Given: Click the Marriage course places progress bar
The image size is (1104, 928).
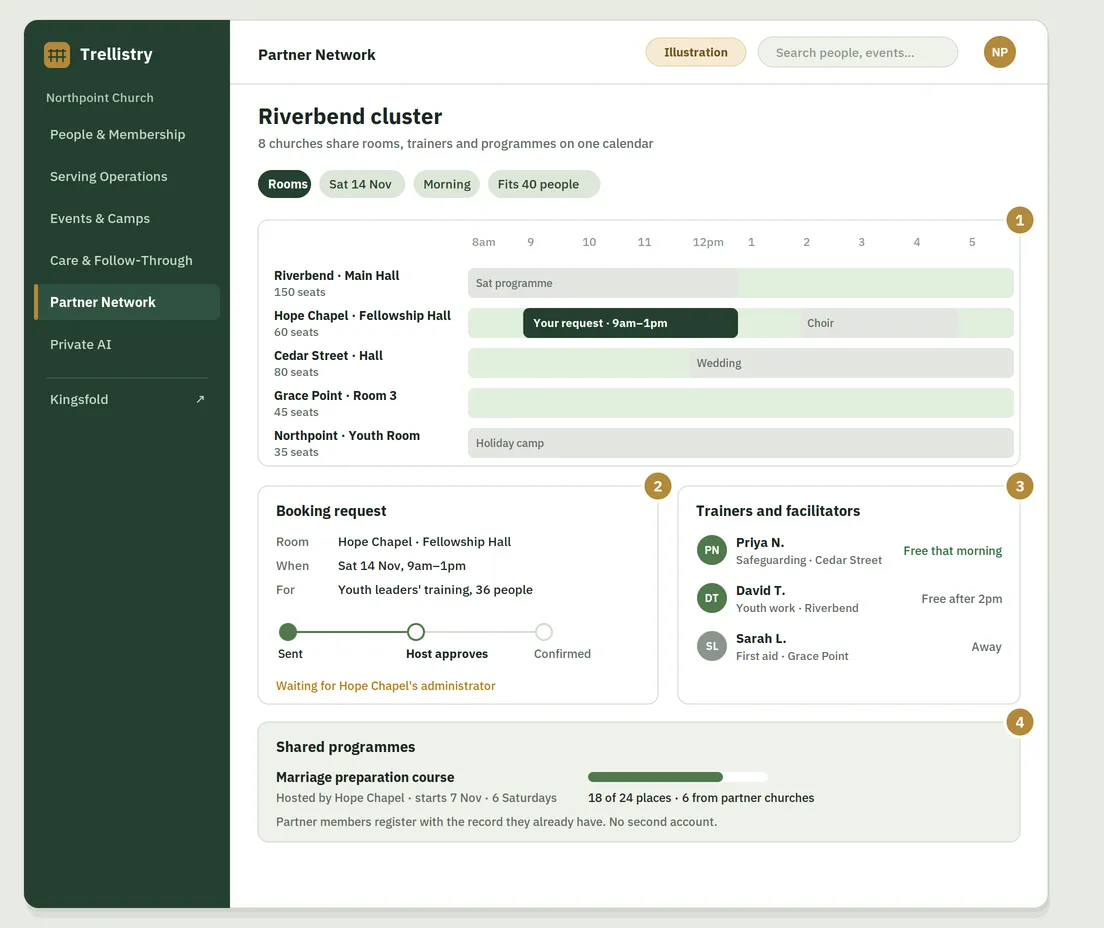Looking at the screenshot, I should coord(677,777).
